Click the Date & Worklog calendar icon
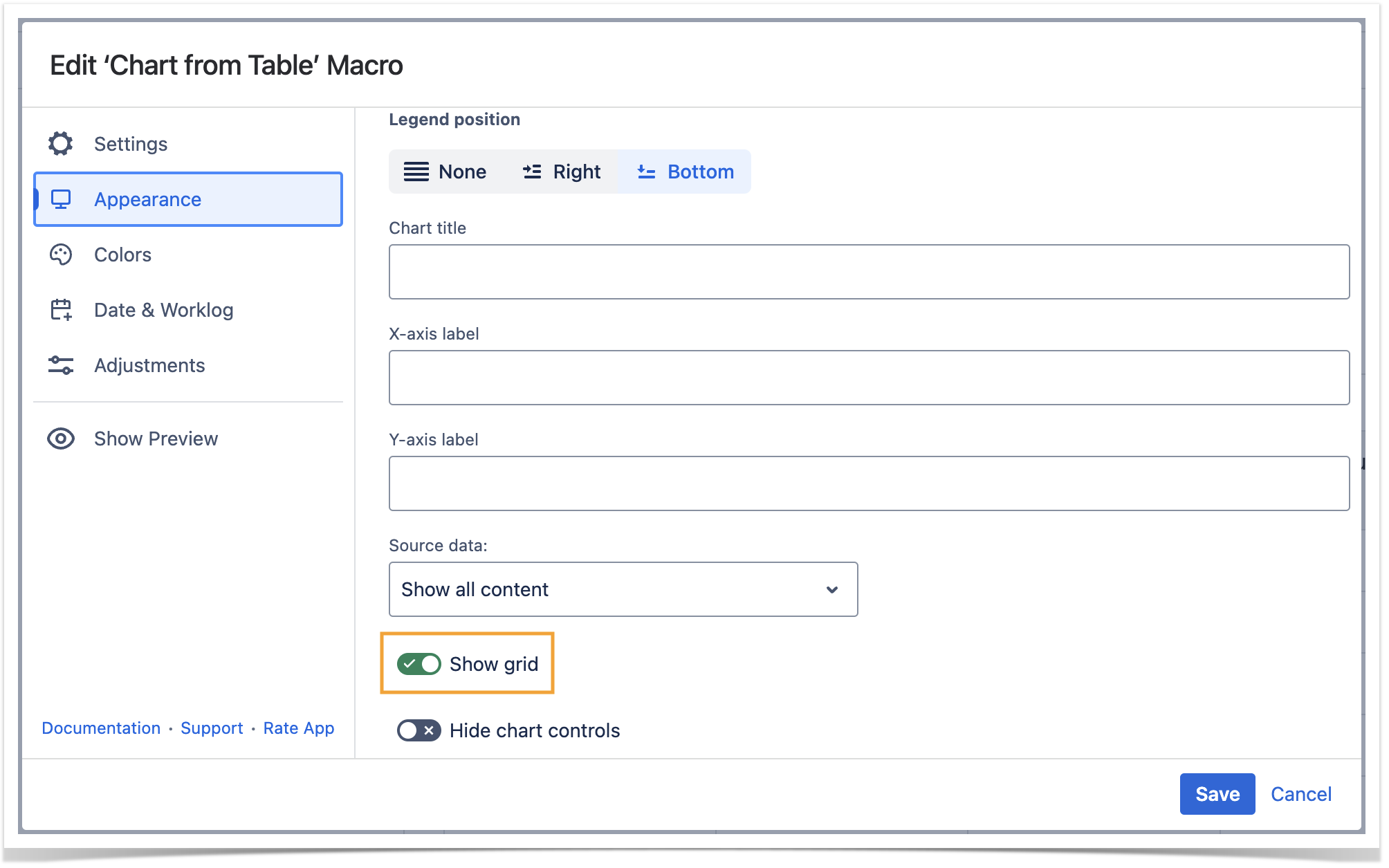1389x868 pixels. (x=61, y=310)
